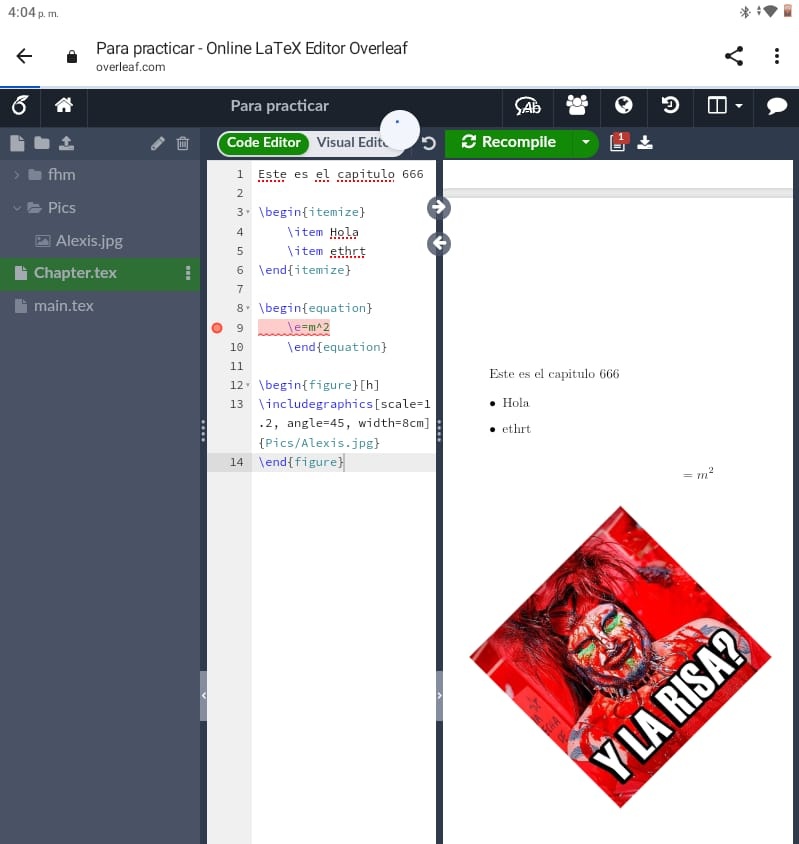Open the Layout dropdown caret

click(x=739, y=106)
